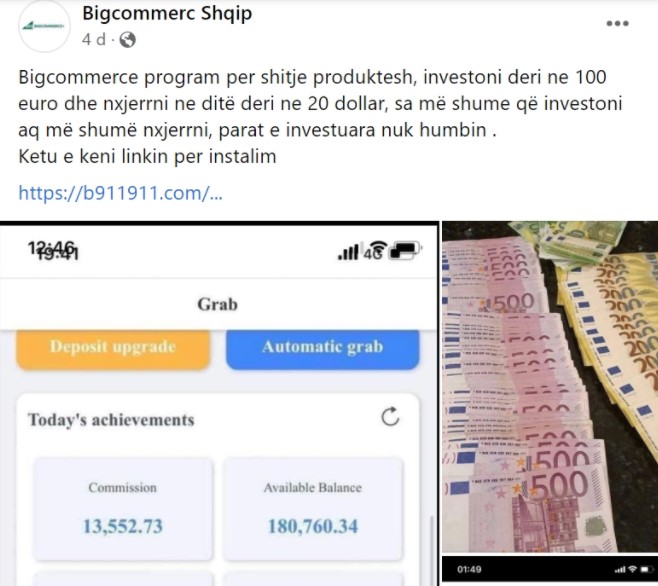Click the refresh icon in Today's achievements
This screenshot has height=586, width=658.
(390, 416)
